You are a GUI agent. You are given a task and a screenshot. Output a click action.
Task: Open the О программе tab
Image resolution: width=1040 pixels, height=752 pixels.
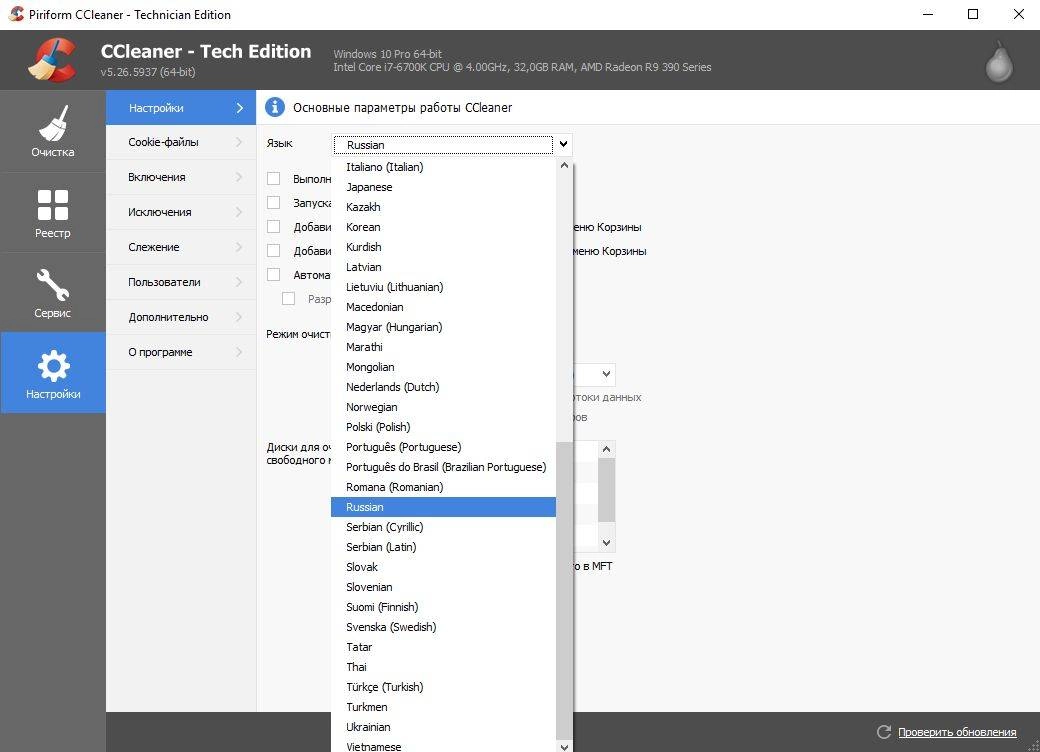181,352
